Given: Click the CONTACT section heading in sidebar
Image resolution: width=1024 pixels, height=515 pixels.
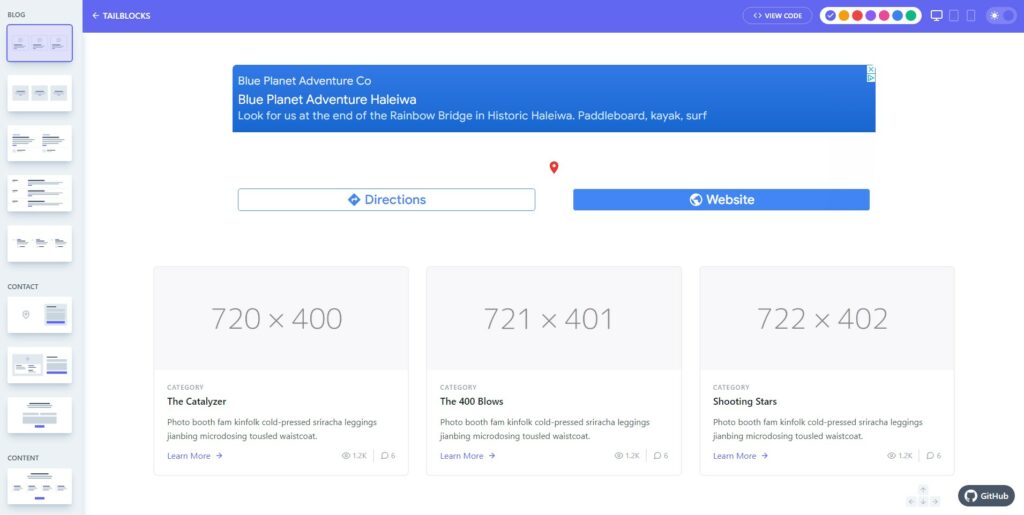Looking at the screenshot, I should (x=23, y=287).
